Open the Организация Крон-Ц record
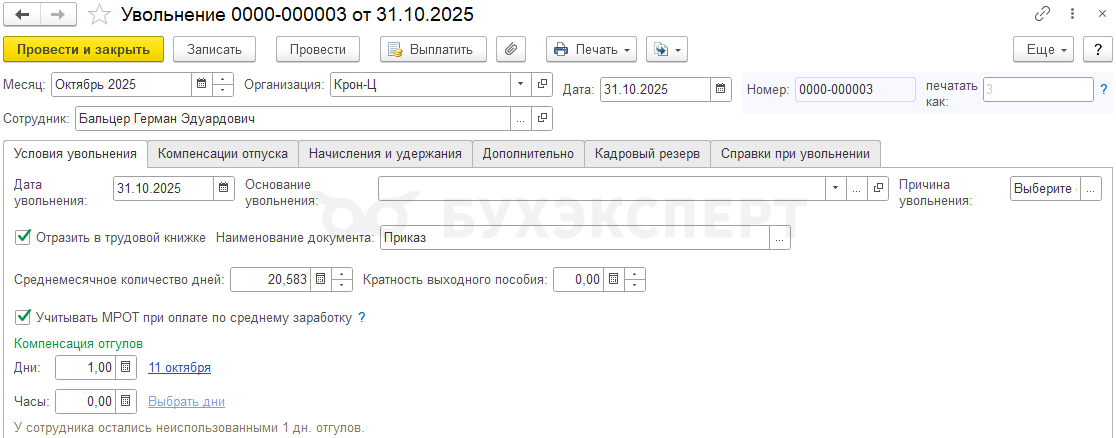 click(542, 84)
